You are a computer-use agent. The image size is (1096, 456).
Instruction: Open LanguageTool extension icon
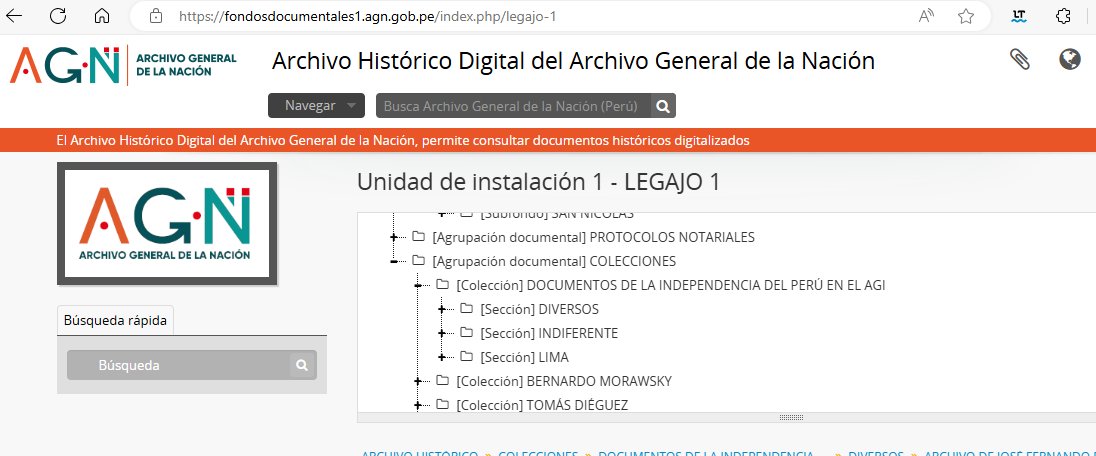click(x=1019, y=16)
